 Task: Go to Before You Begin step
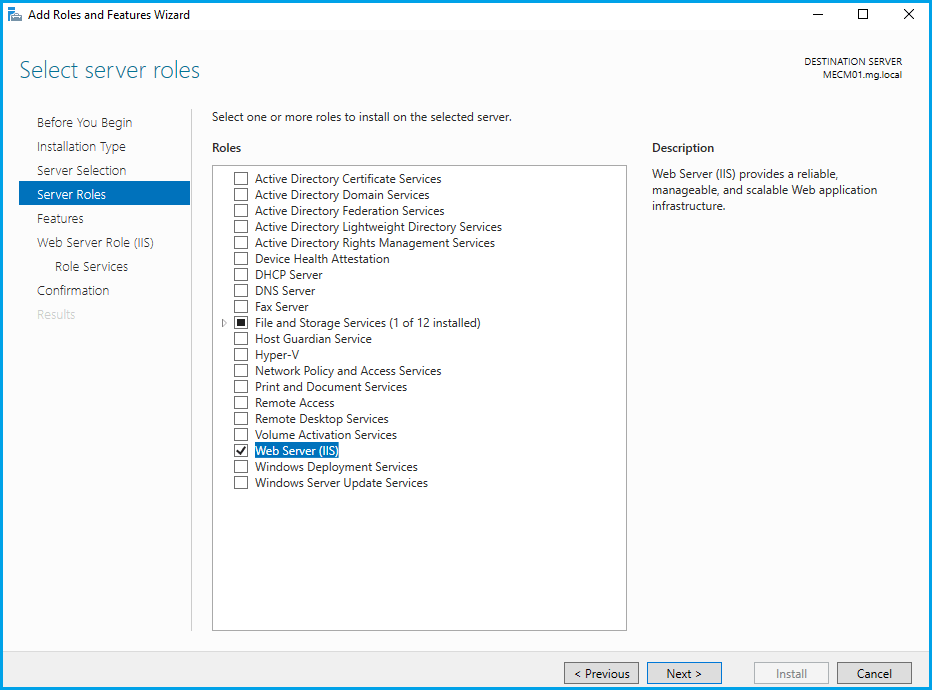[84, 123]
